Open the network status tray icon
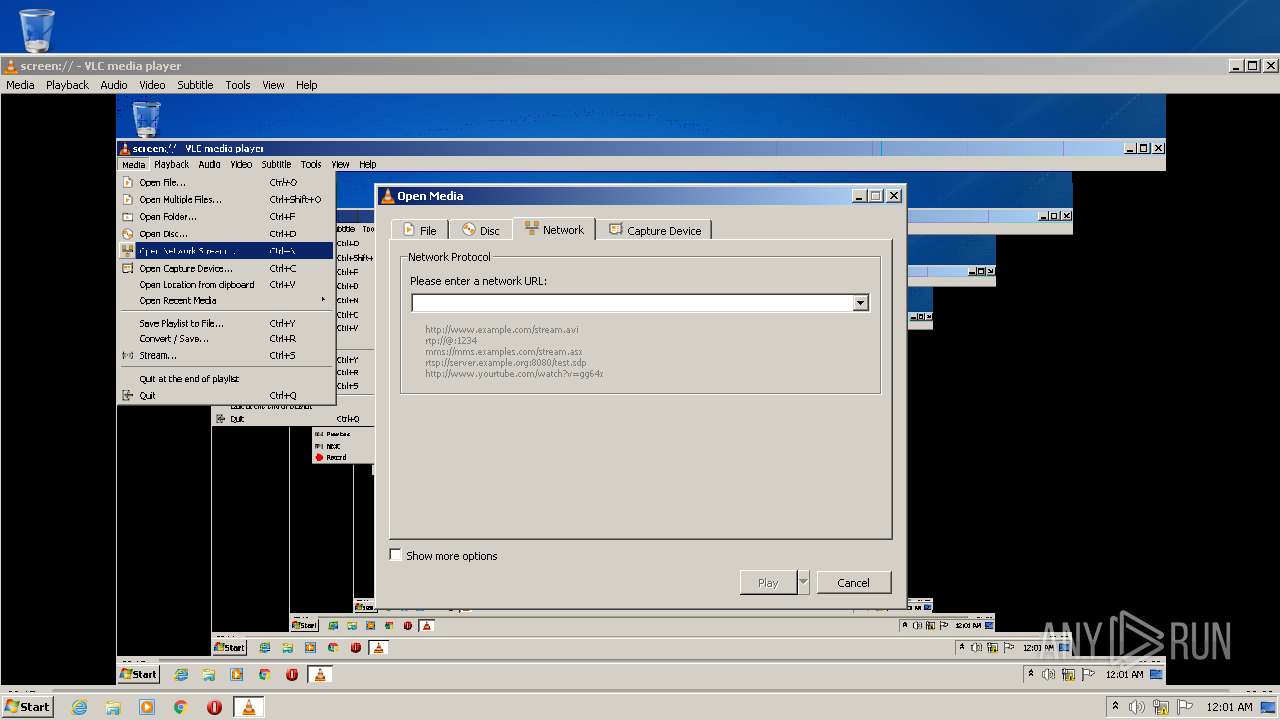 [1161, 707]
